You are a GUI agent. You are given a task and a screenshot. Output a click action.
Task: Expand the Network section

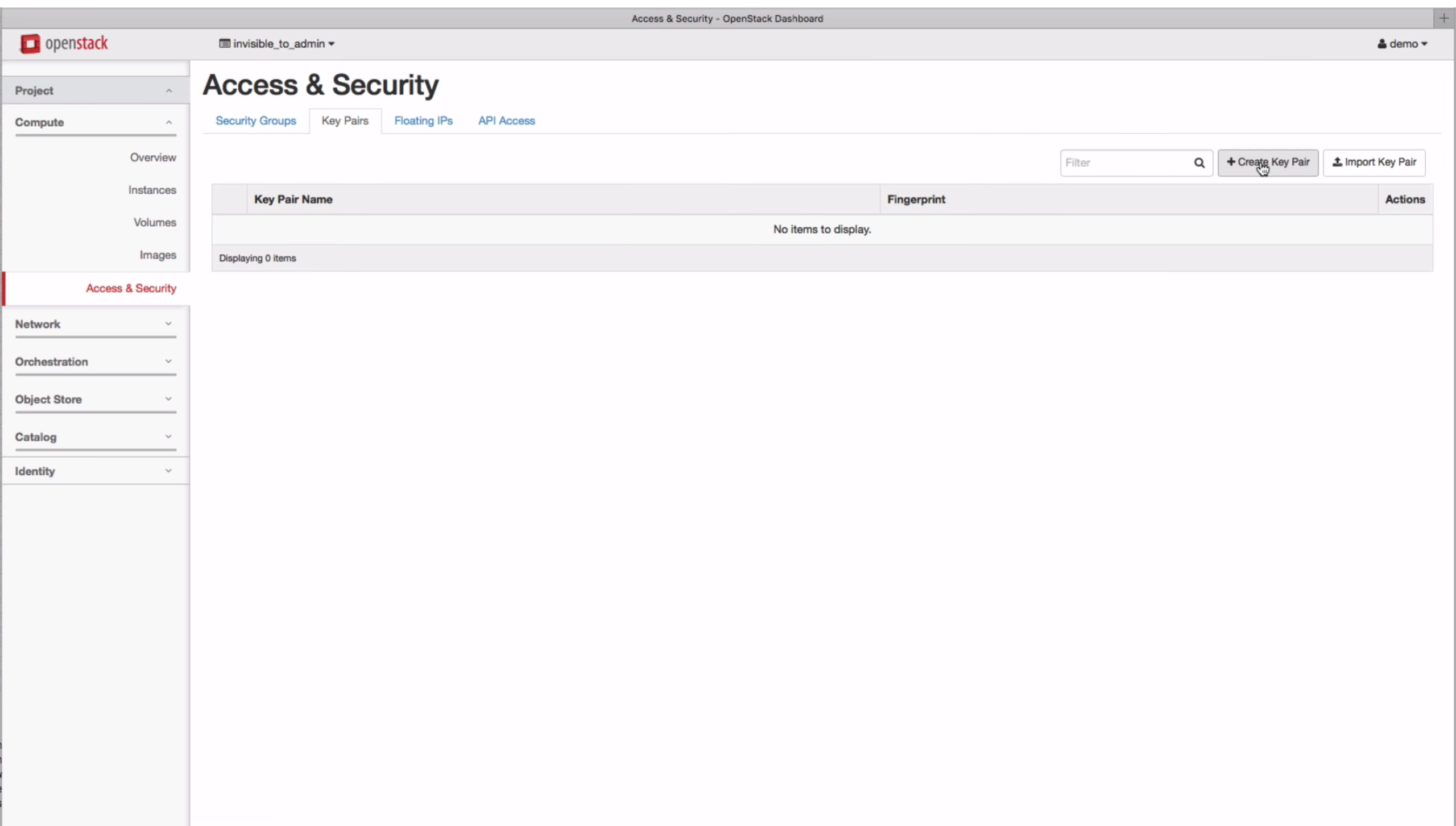95,324
